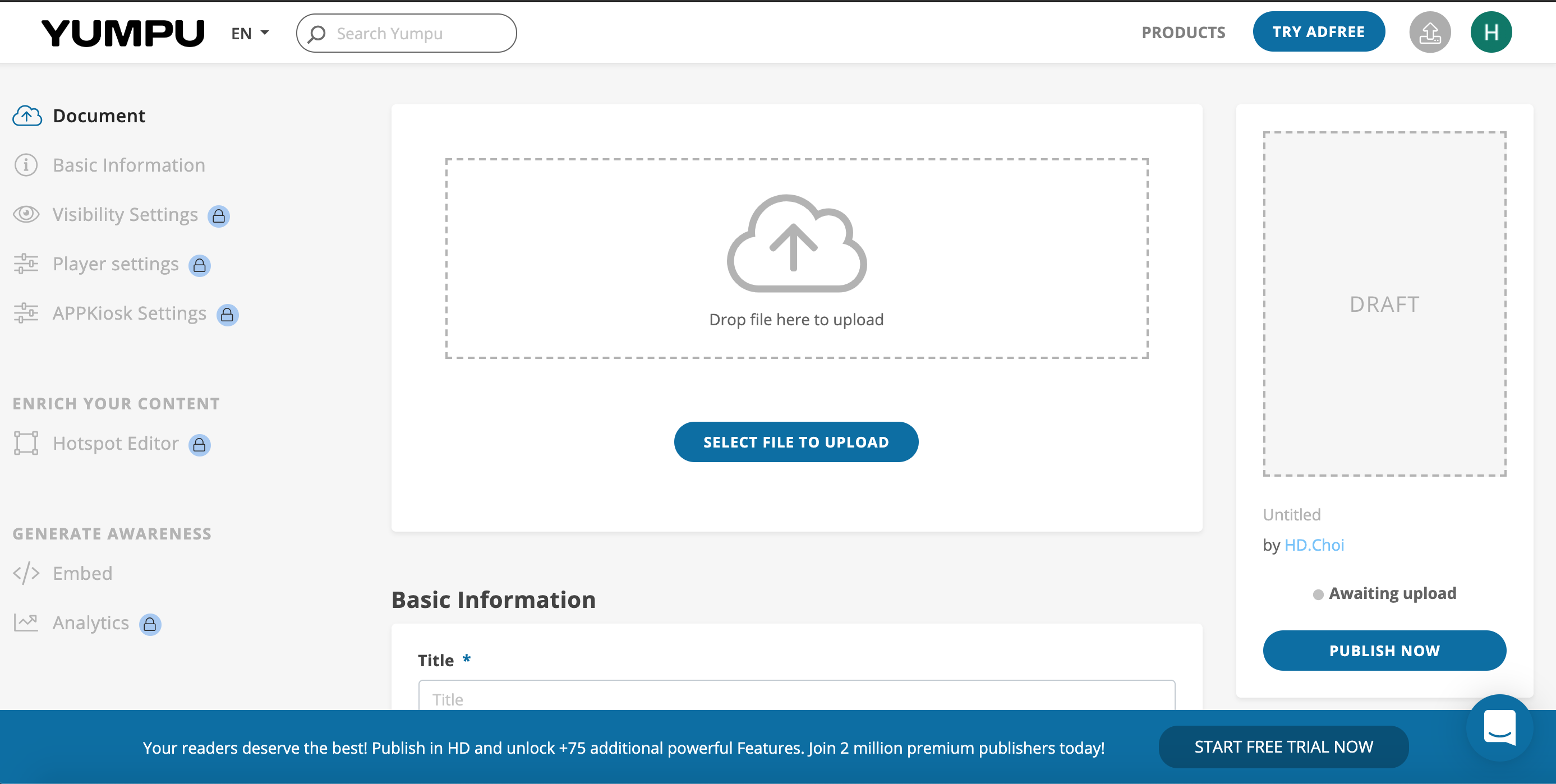The height and width of the screenshot is (784, 1556).
Task: Click the Publish Now button
Action: [1384, 651]
